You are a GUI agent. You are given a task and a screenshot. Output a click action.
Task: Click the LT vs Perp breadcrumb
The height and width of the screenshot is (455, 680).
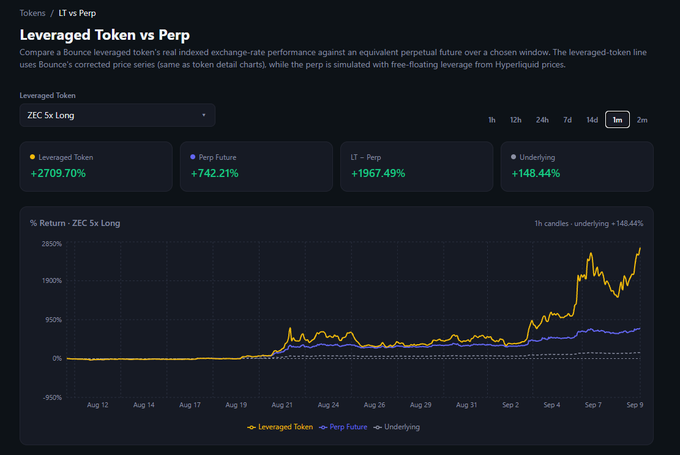tap(77, 13)
